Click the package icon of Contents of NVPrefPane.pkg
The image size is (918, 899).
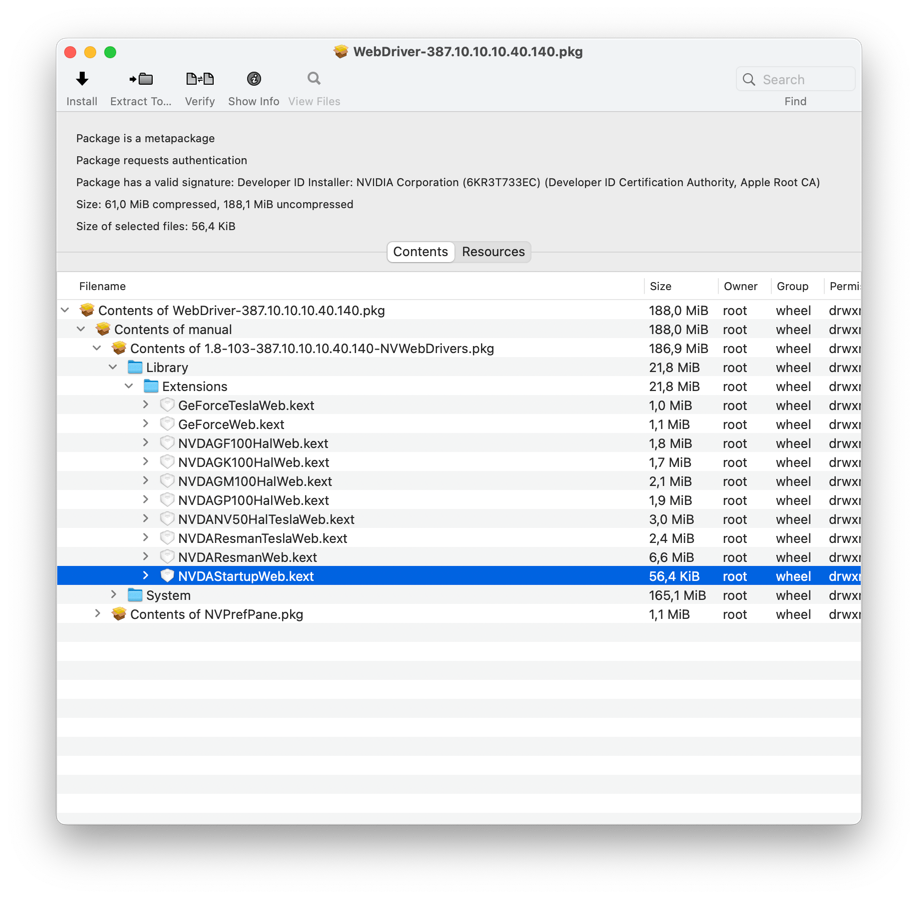point(119,613)
